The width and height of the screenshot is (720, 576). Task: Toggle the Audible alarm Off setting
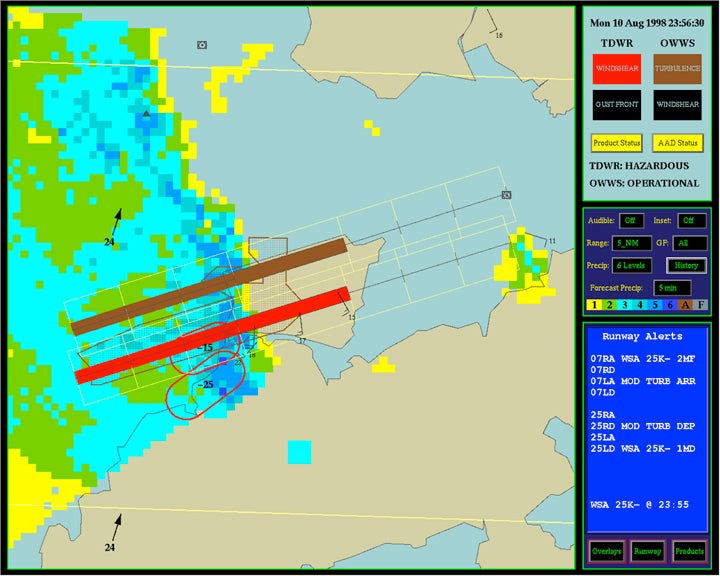click(x=631, y=220)
